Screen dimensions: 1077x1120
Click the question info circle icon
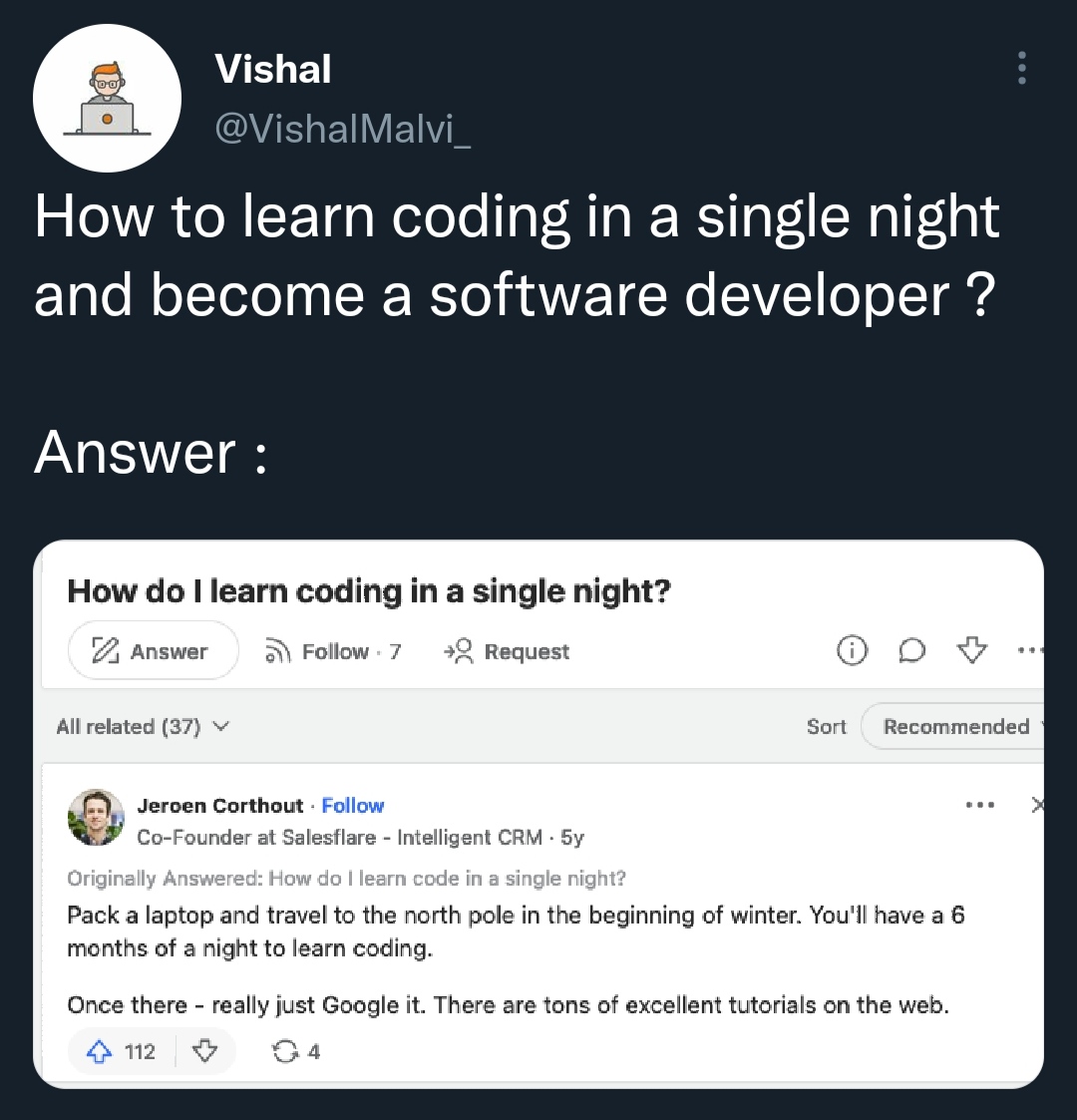[851, 651]
